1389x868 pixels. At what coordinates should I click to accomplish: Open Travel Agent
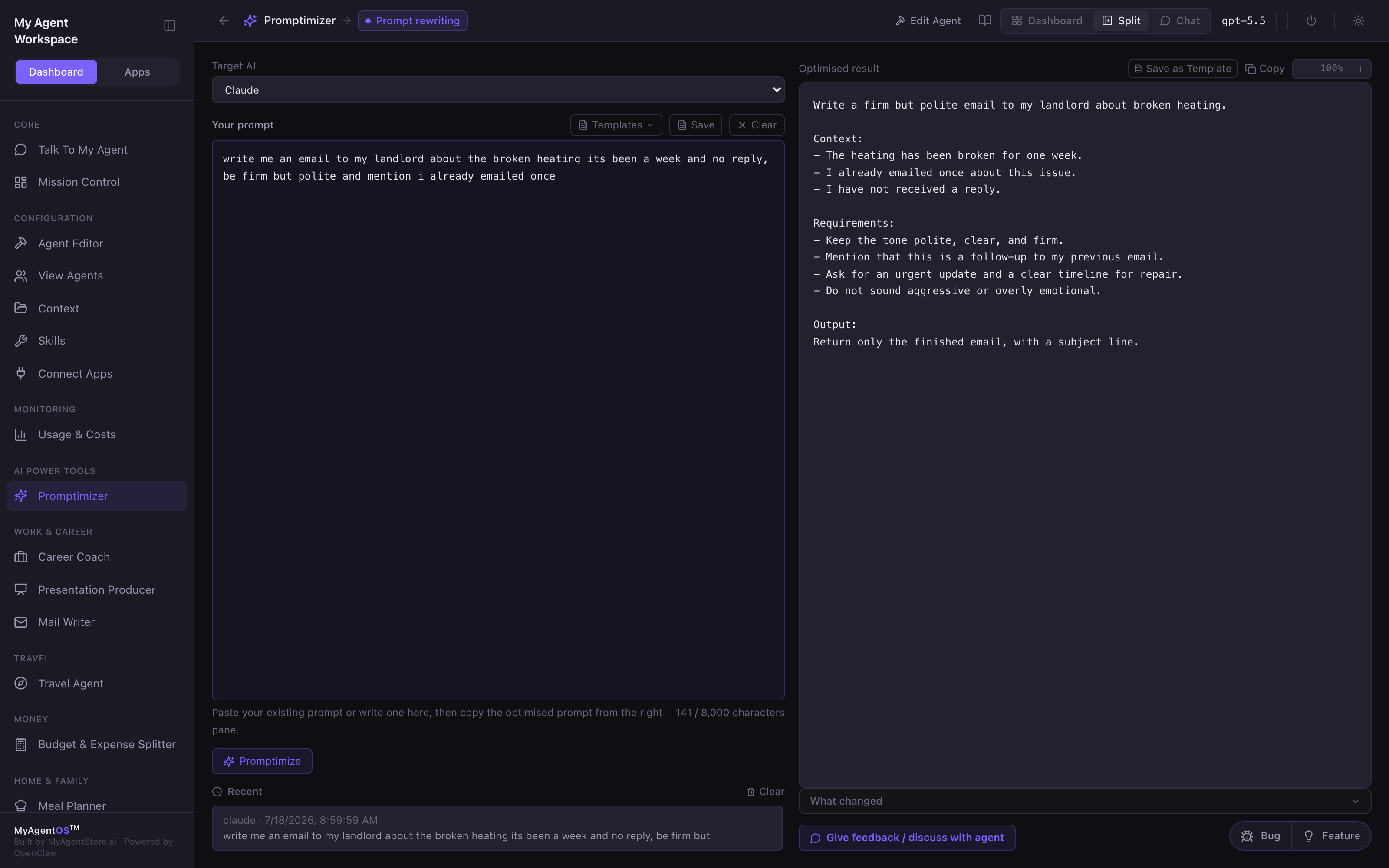tap(96, 683)
